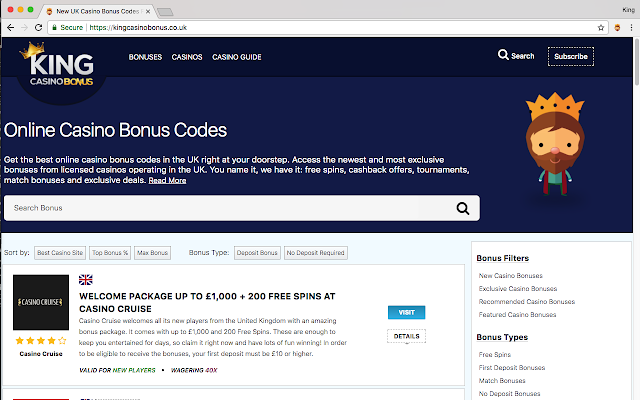Open the CASINOS menu

coord(187,57)
